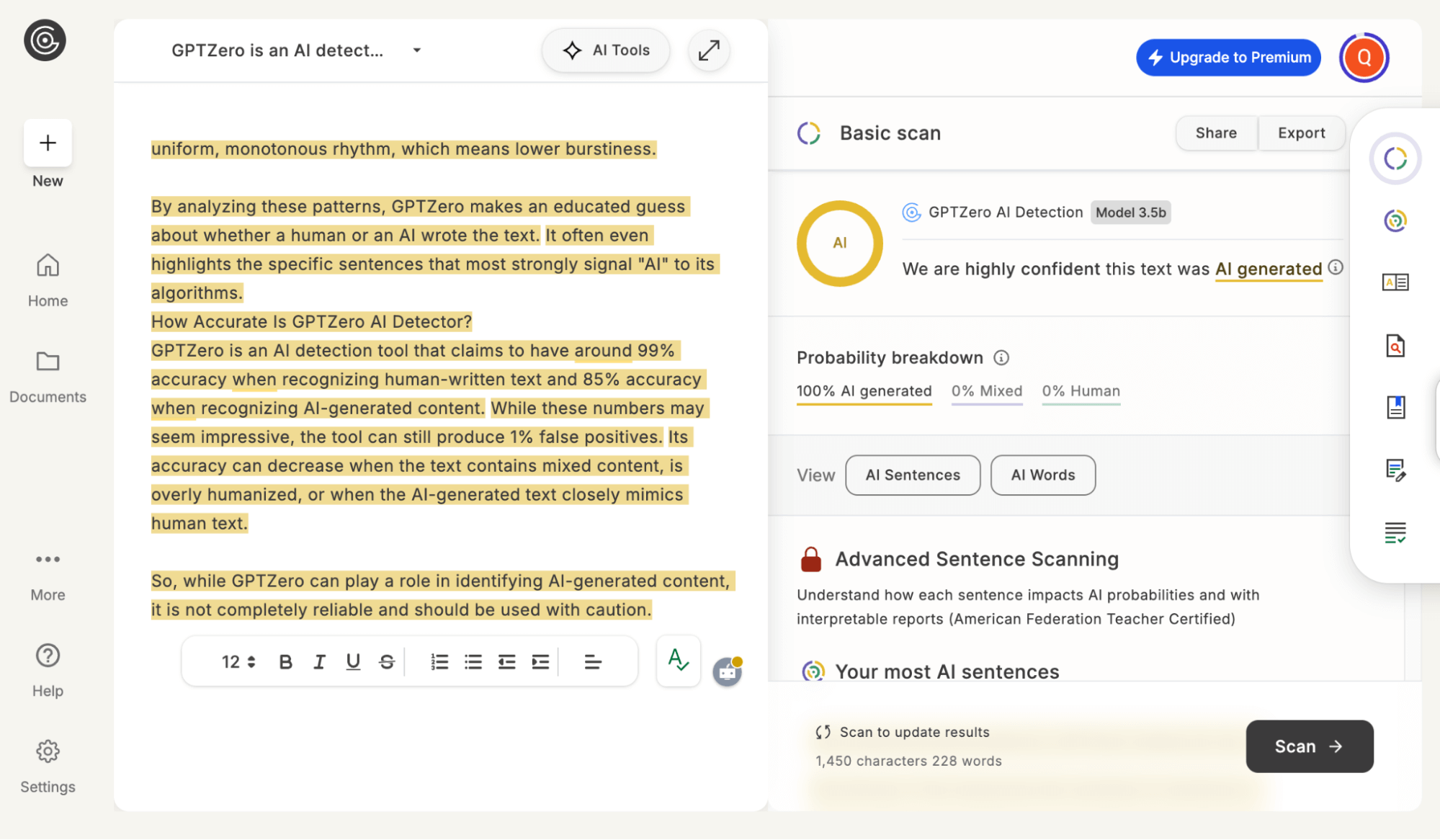Select the 0% Mixed breakdown tab
1440x840 pixels.
tap(986, 393)
